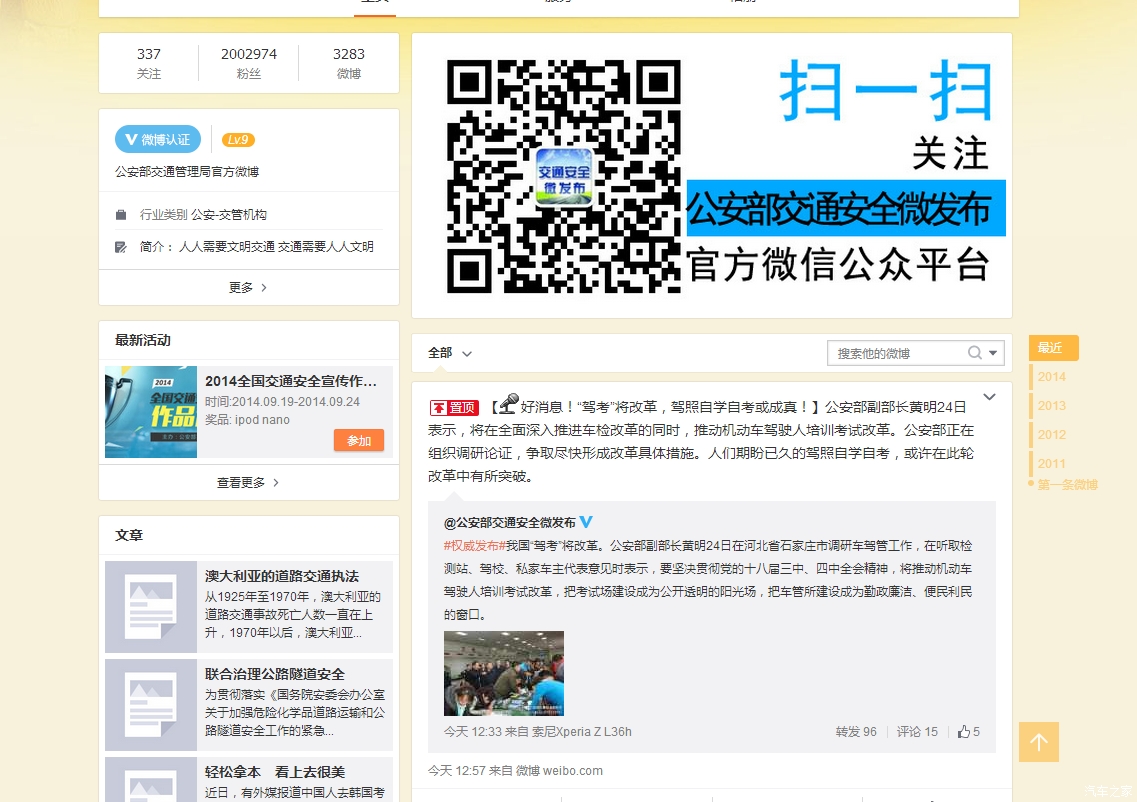Click the 行业类别 briefcase icon
The image size is (1137, 802).
(121, 215)
